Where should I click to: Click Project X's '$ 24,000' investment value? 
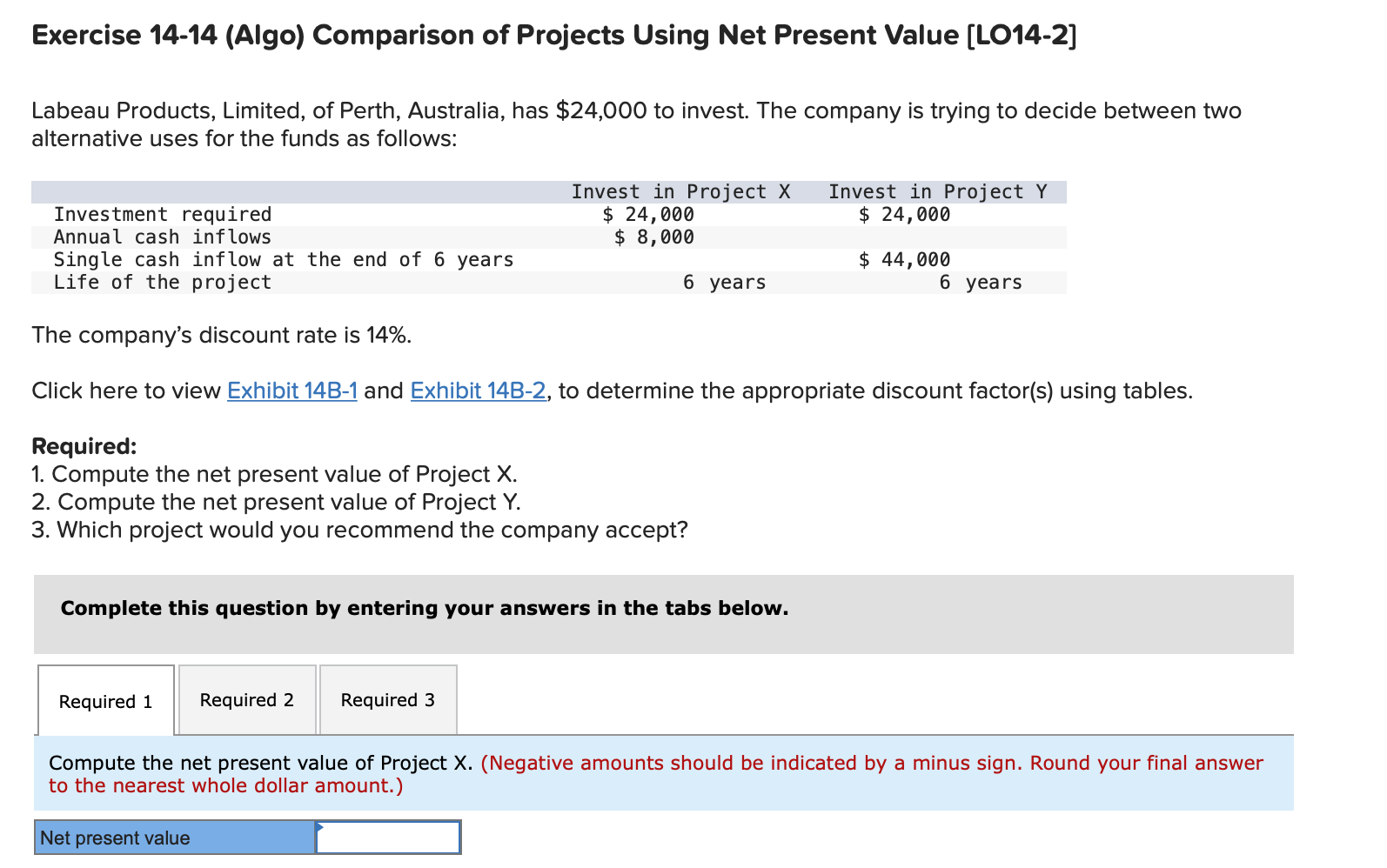point(648,214)
